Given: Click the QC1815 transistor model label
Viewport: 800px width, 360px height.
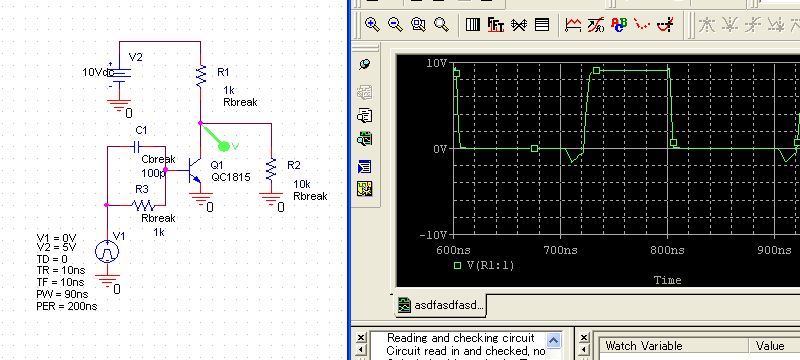Looking at the screenshot, I should click(231, 177).
